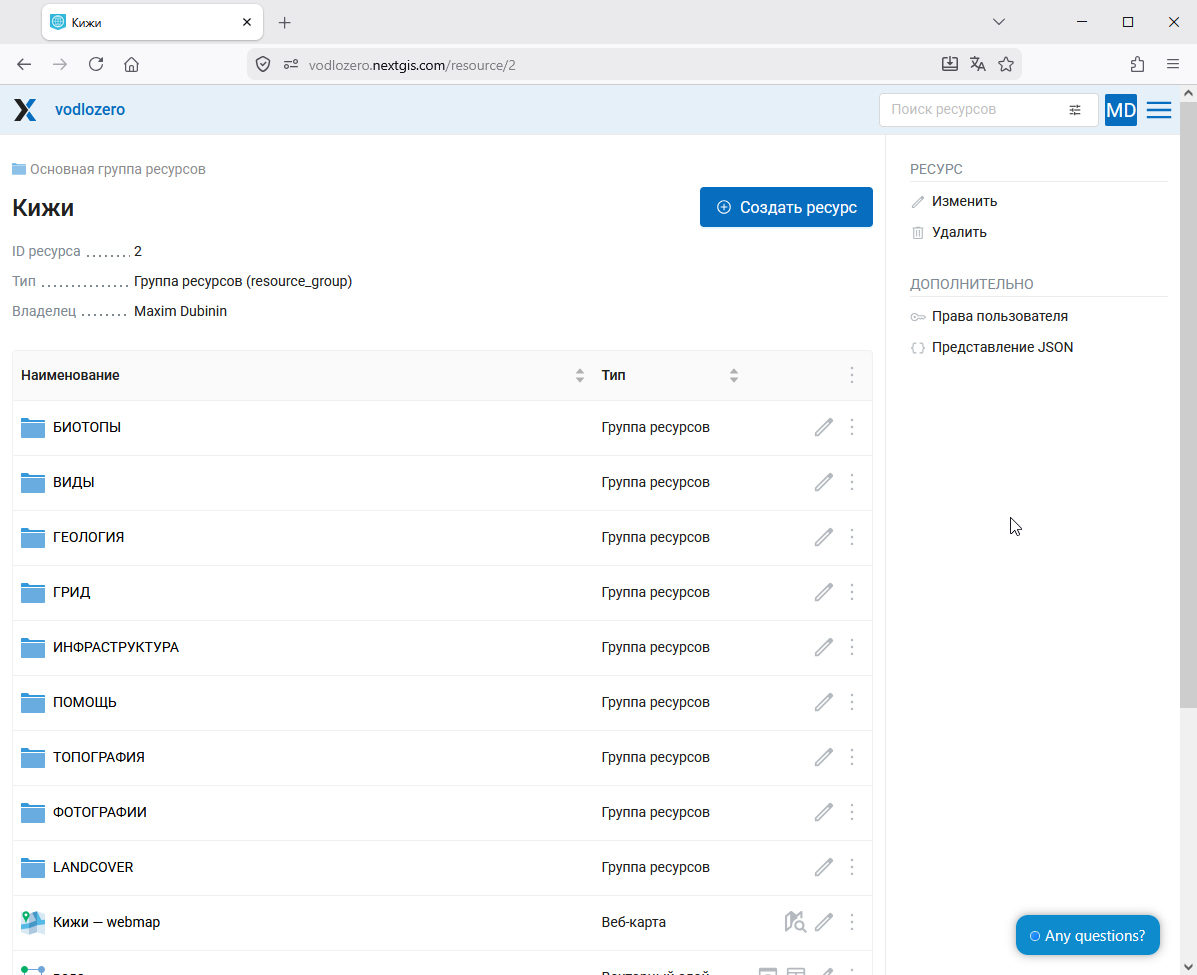This screenshot has height=975, width=1197.
Task: Click Удалить in the resource panel
Action: tap(959, 232)
